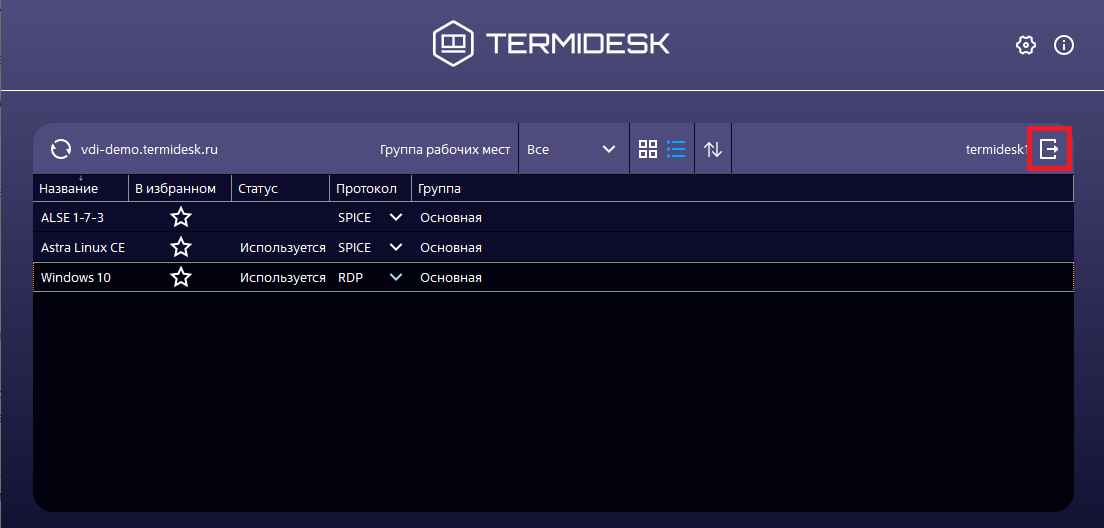
Task: Sort by the Название column header
Action: click(x=69, y=188)
